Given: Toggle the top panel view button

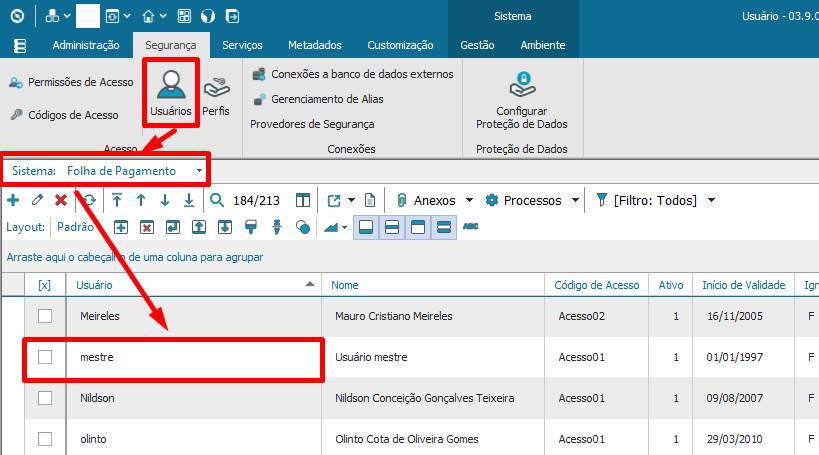Looking at the screenshot, I should click(418, 227).
